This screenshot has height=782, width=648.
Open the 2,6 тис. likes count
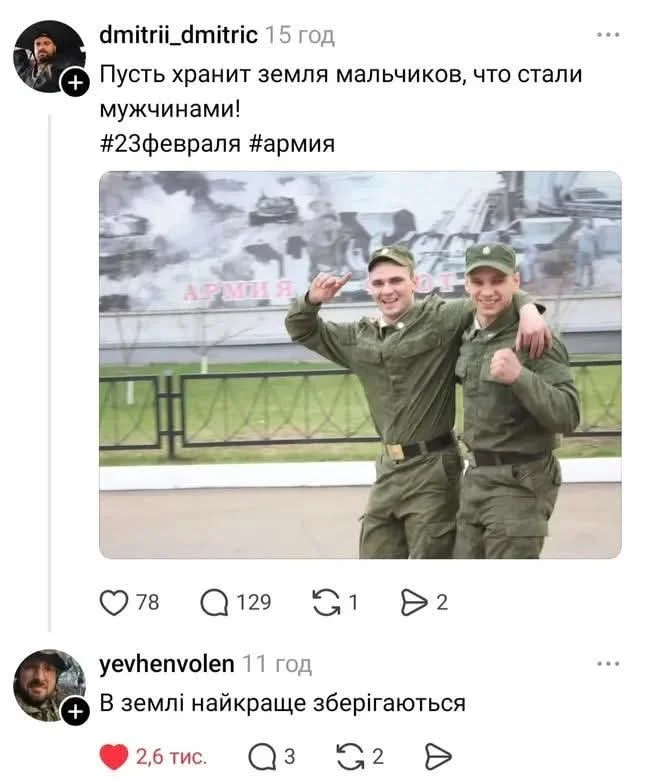[x=171, y=757]
